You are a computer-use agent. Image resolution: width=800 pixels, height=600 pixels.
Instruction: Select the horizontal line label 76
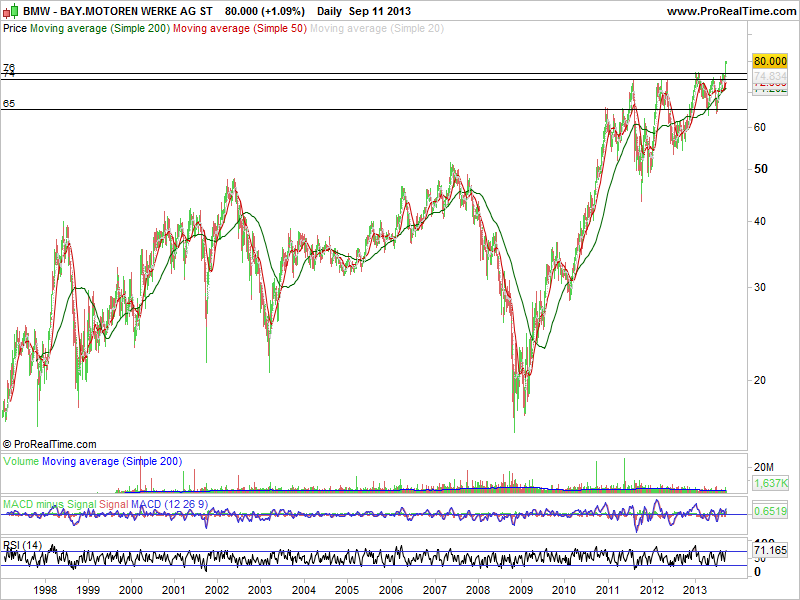[x=9, y=67]
